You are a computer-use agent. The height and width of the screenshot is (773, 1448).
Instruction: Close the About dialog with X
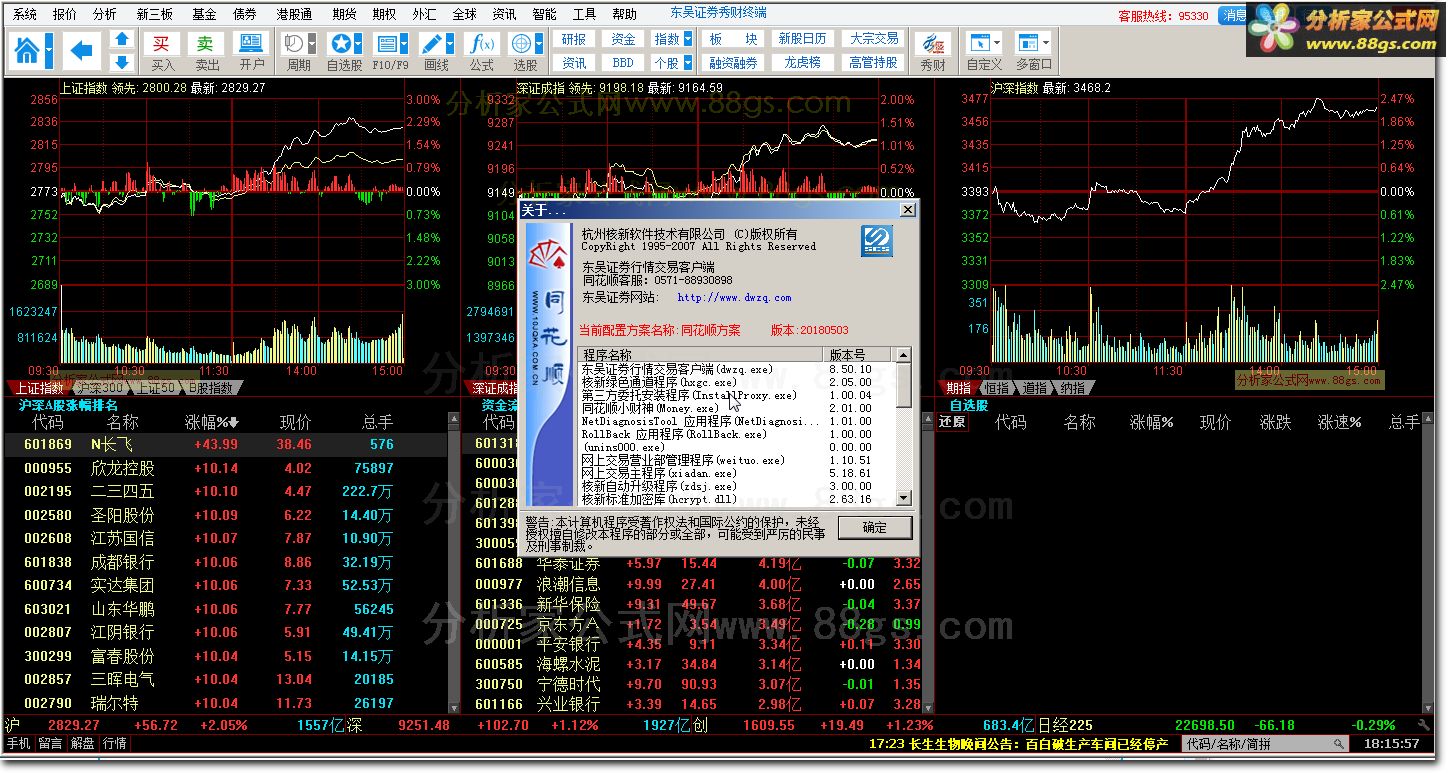(907, 210)
